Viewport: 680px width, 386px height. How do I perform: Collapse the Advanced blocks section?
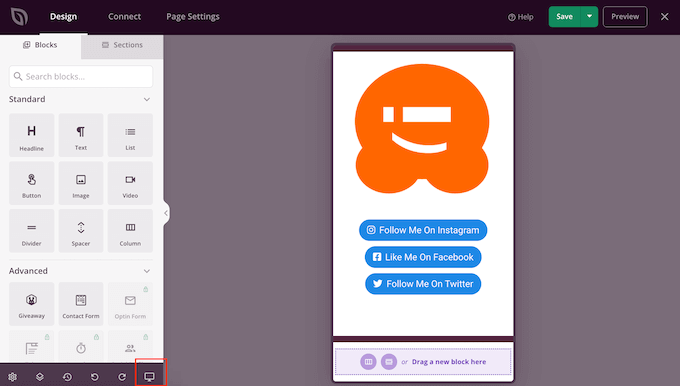147,271
